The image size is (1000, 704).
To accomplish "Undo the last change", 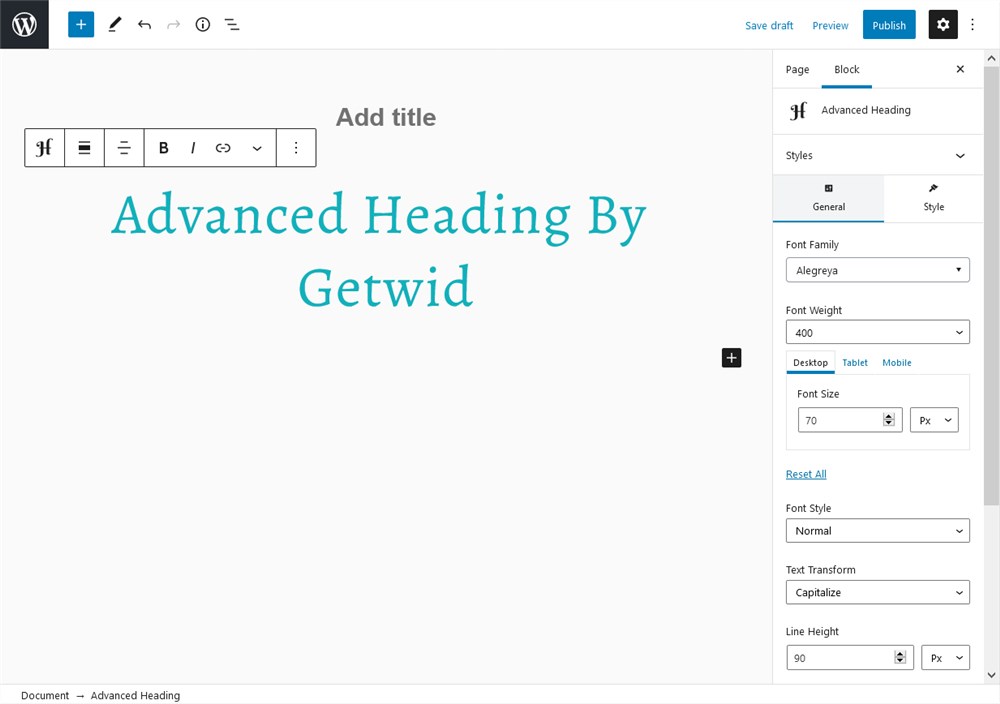I will tap(144, 25).
